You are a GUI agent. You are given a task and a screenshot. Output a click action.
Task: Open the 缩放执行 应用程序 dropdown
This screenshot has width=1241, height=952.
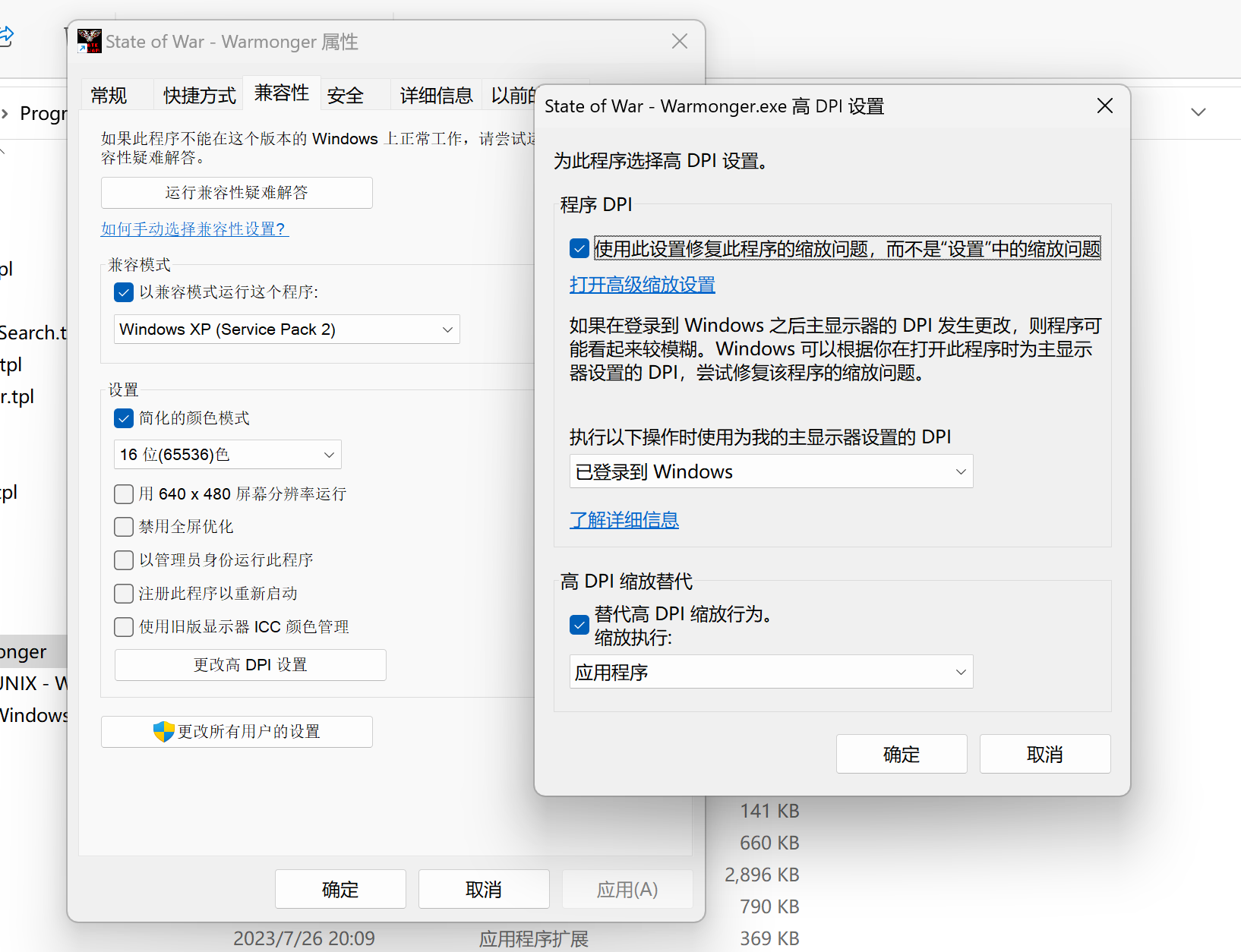point(771,672)
